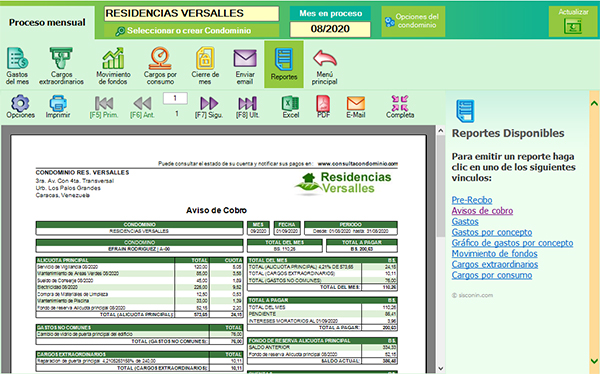
Task: Open Cargos por consumo report link
Action: click(492, 275)
